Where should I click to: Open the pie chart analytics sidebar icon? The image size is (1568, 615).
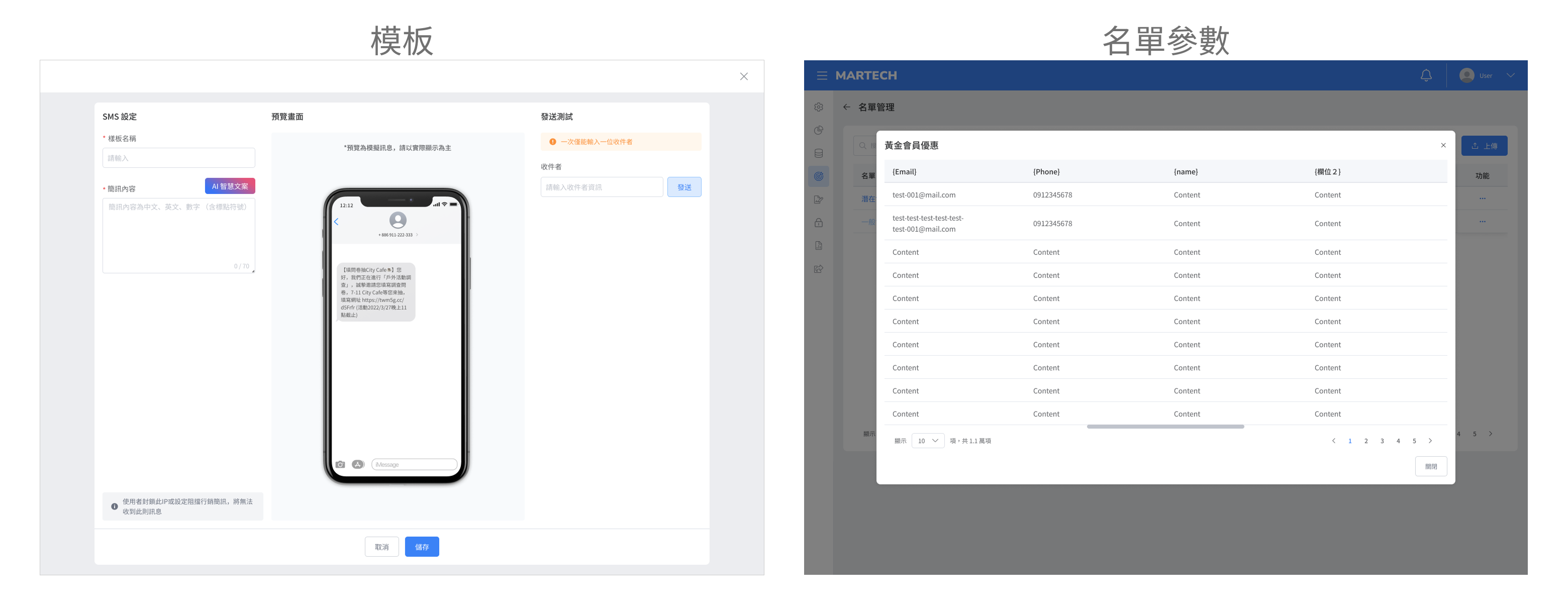(819, 130)
